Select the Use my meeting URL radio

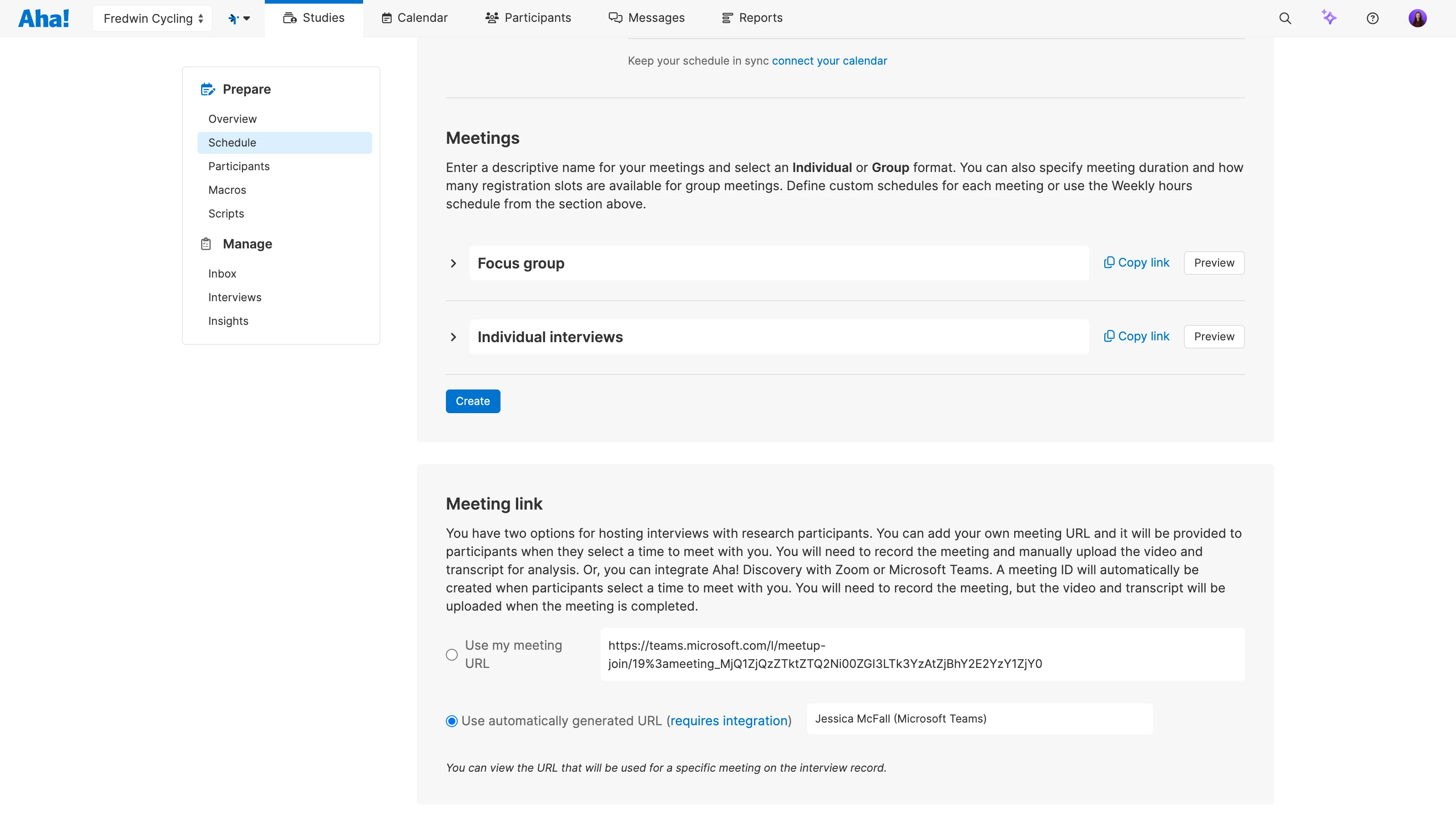(x=452, y=655)
